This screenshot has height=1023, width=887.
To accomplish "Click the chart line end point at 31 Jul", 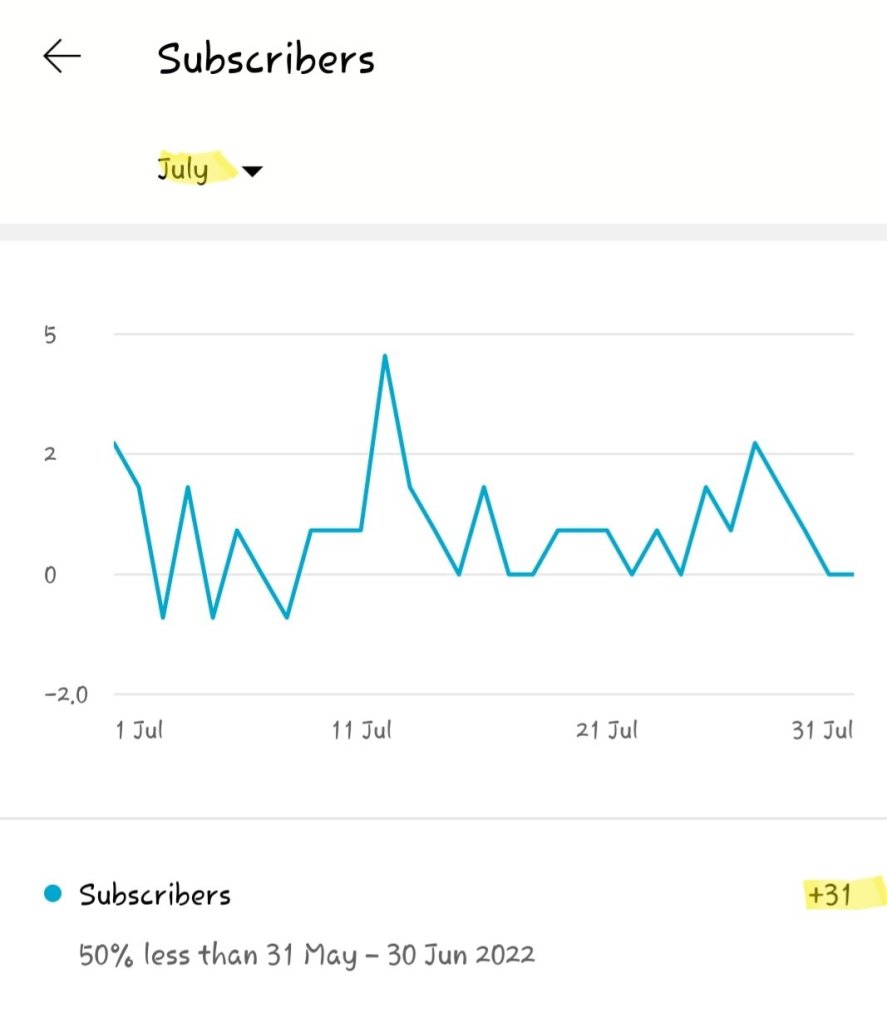I will pos(853,574).
